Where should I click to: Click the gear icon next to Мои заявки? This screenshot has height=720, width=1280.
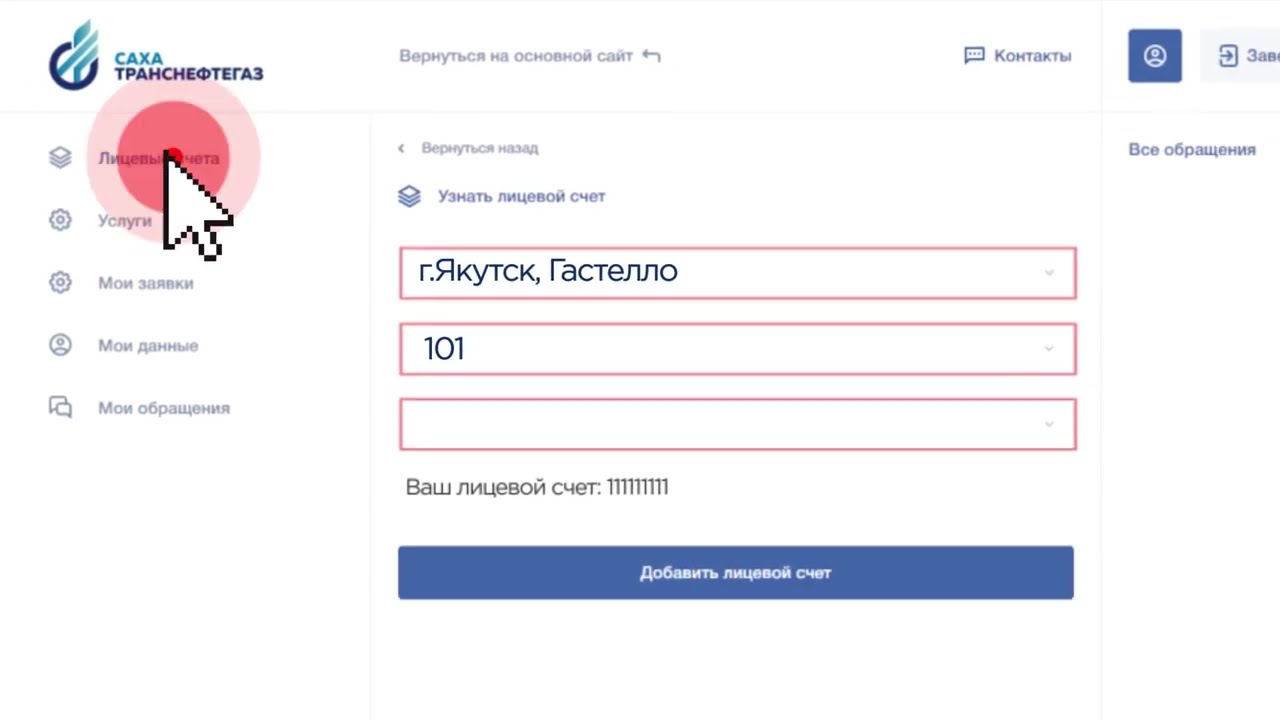(x=60, y=283)
